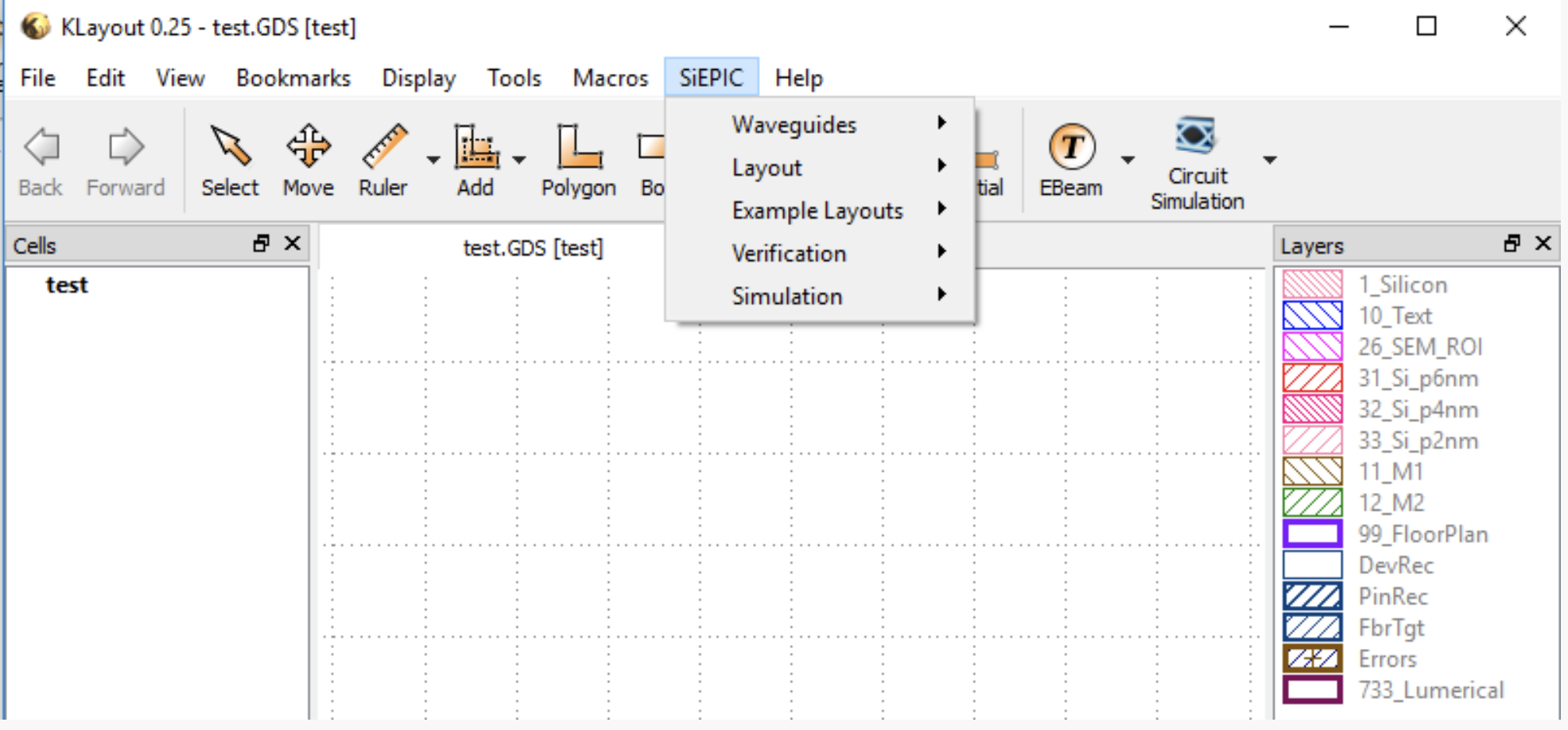Viewport: 1568px width, 730px height.
Task: Select Verification in the SiEPIC menu
Action: 788,253
